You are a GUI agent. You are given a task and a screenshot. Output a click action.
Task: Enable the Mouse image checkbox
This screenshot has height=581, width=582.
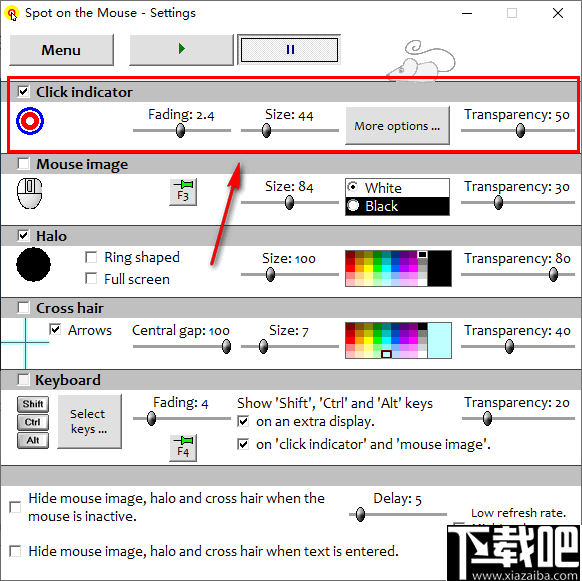coord(23,163)
